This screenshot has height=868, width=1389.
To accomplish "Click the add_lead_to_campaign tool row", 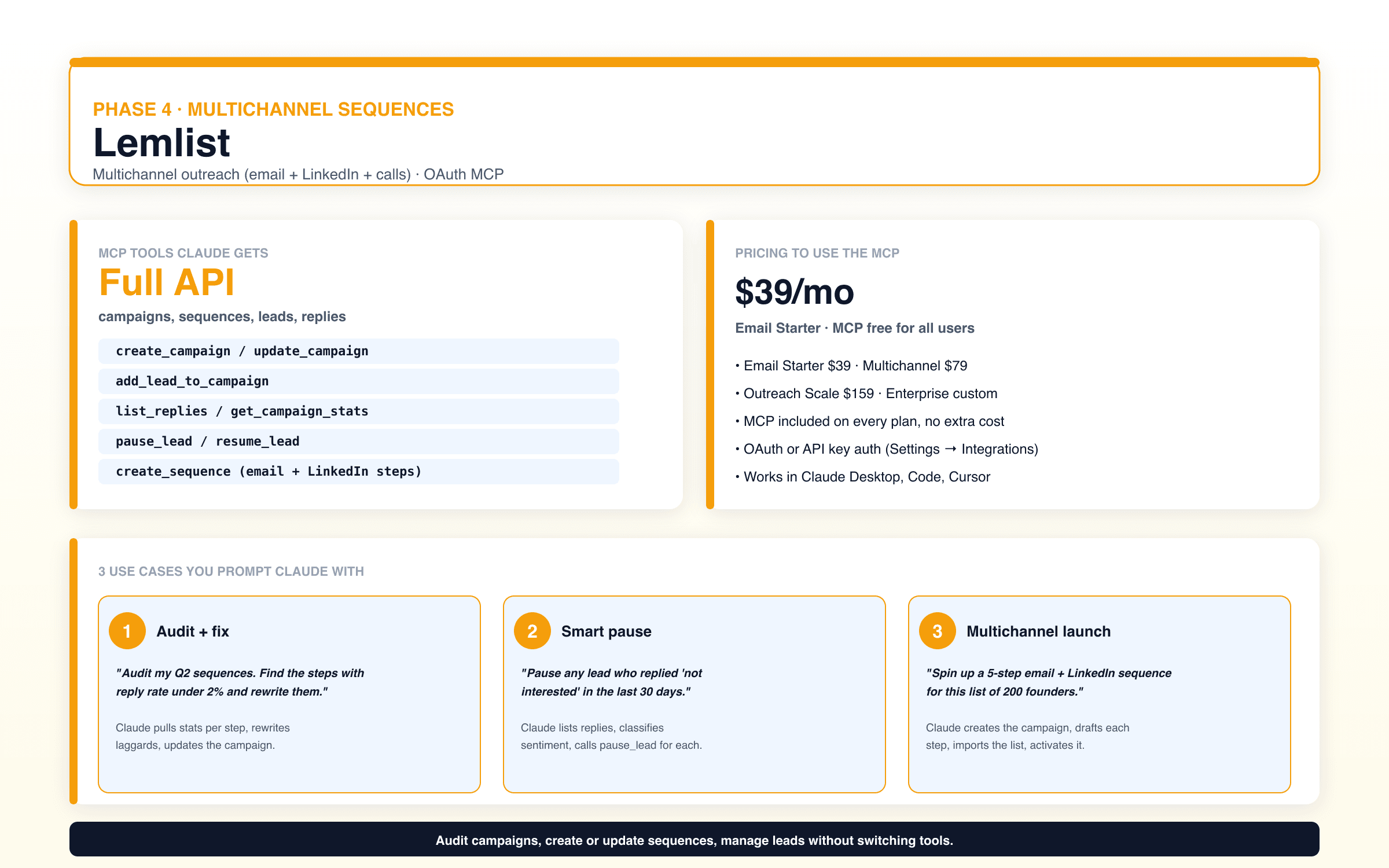I will (358, 381).
